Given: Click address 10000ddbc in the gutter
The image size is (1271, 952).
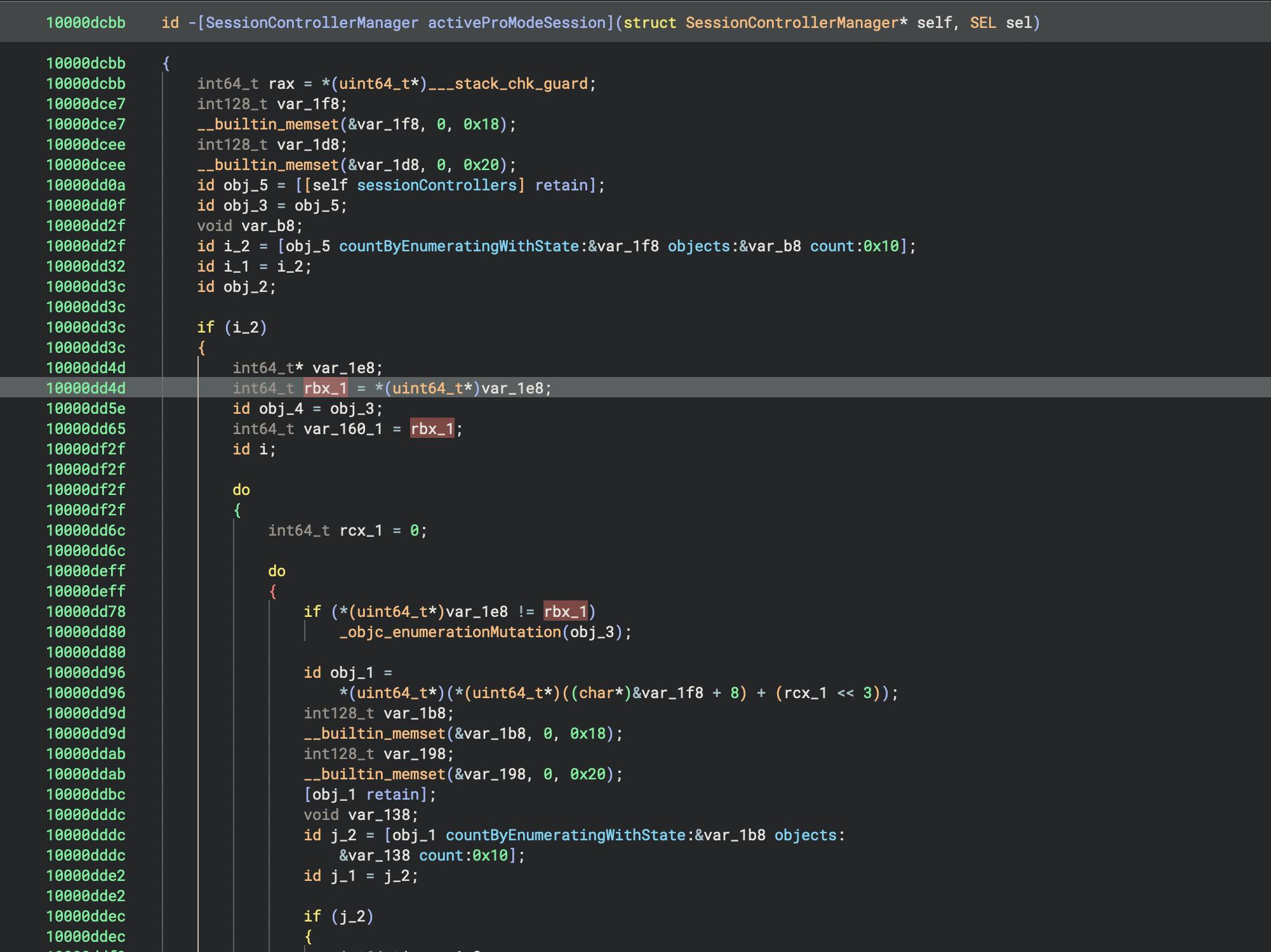Looking at the screenshot, I should pyautogui.click(x=86, y=795).
